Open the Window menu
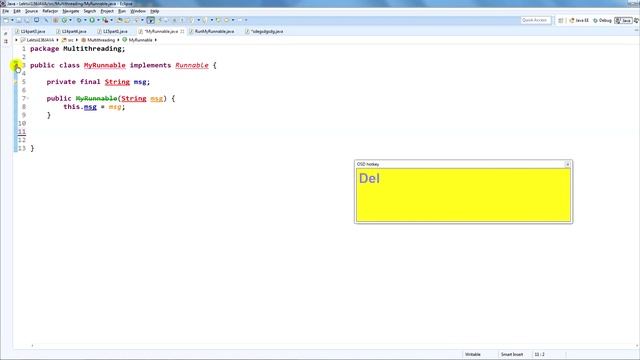 [138, 11]
